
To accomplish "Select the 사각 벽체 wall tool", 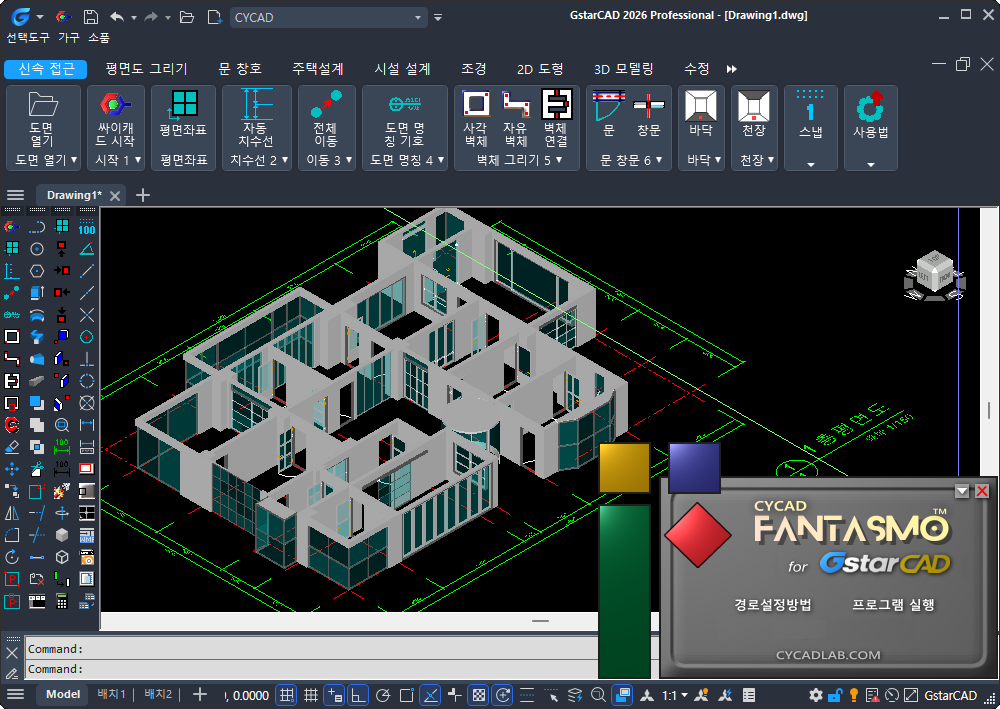I will click(475, 116).
